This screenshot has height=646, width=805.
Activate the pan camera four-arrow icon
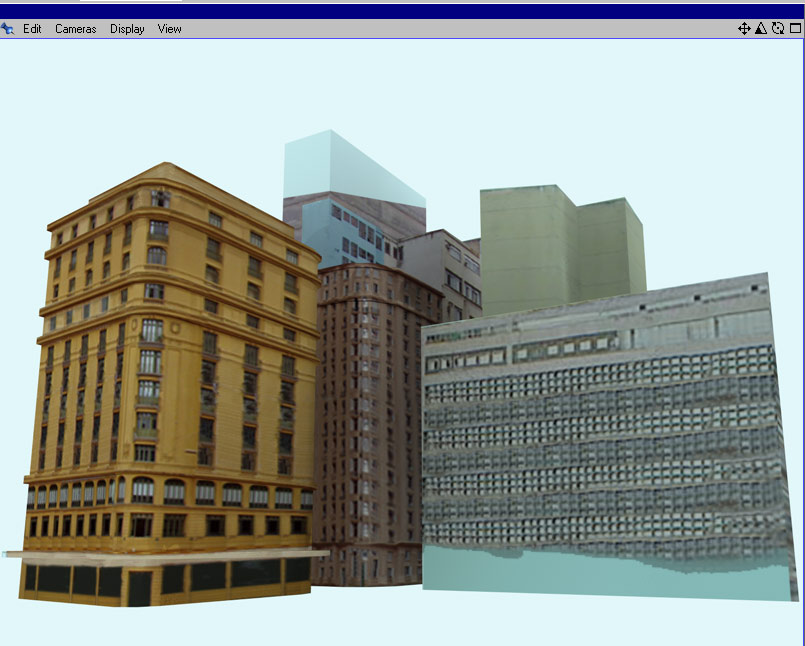click(x=744, y=28)
